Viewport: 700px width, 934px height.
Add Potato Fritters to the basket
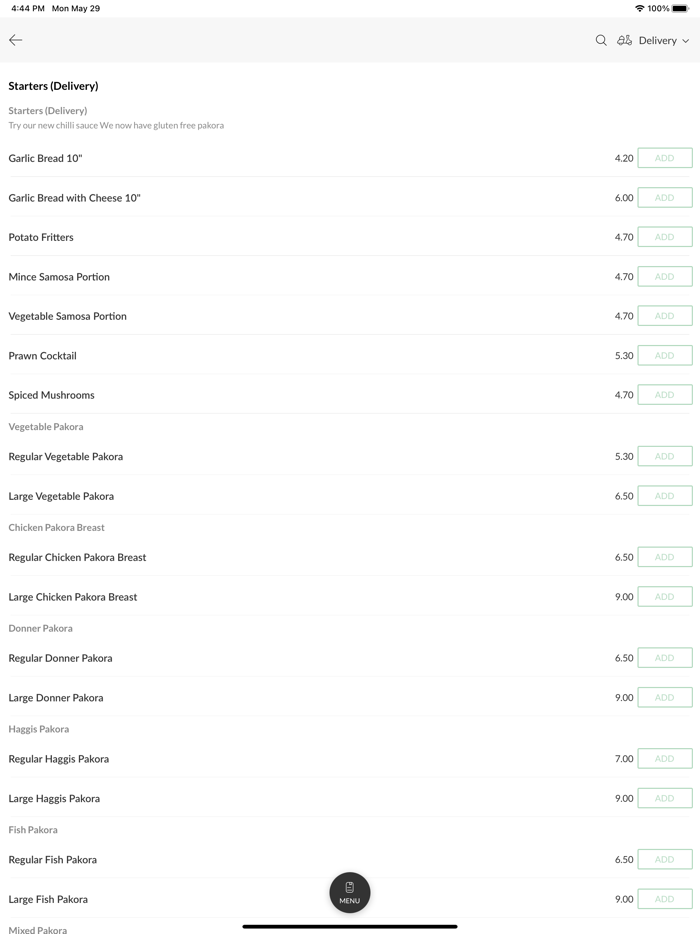(664, 237)
